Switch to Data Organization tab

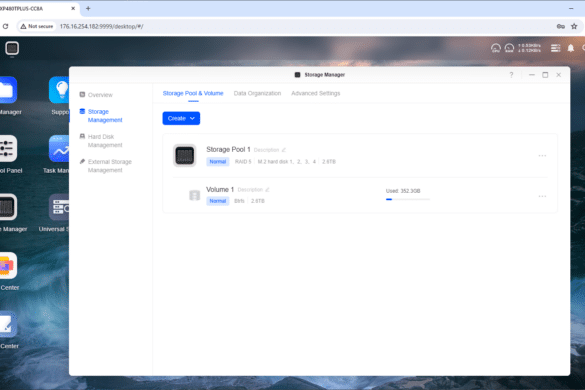click(257, 93)
